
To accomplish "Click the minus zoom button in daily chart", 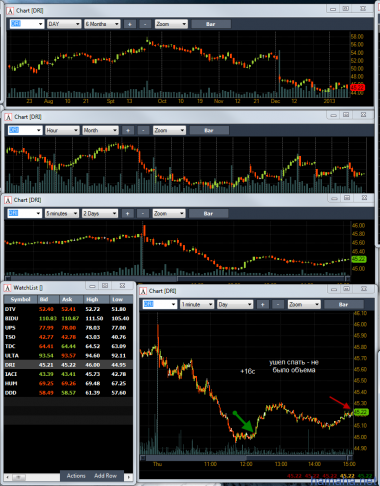I will pyautogui.click(x=145, y=24).
